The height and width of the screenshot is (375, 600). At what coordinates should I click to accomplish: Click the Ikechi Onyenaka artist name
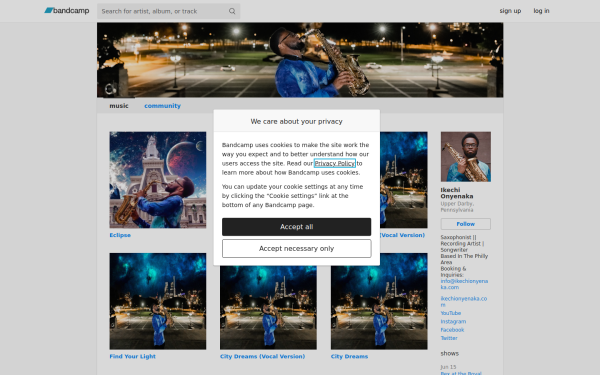457,193
